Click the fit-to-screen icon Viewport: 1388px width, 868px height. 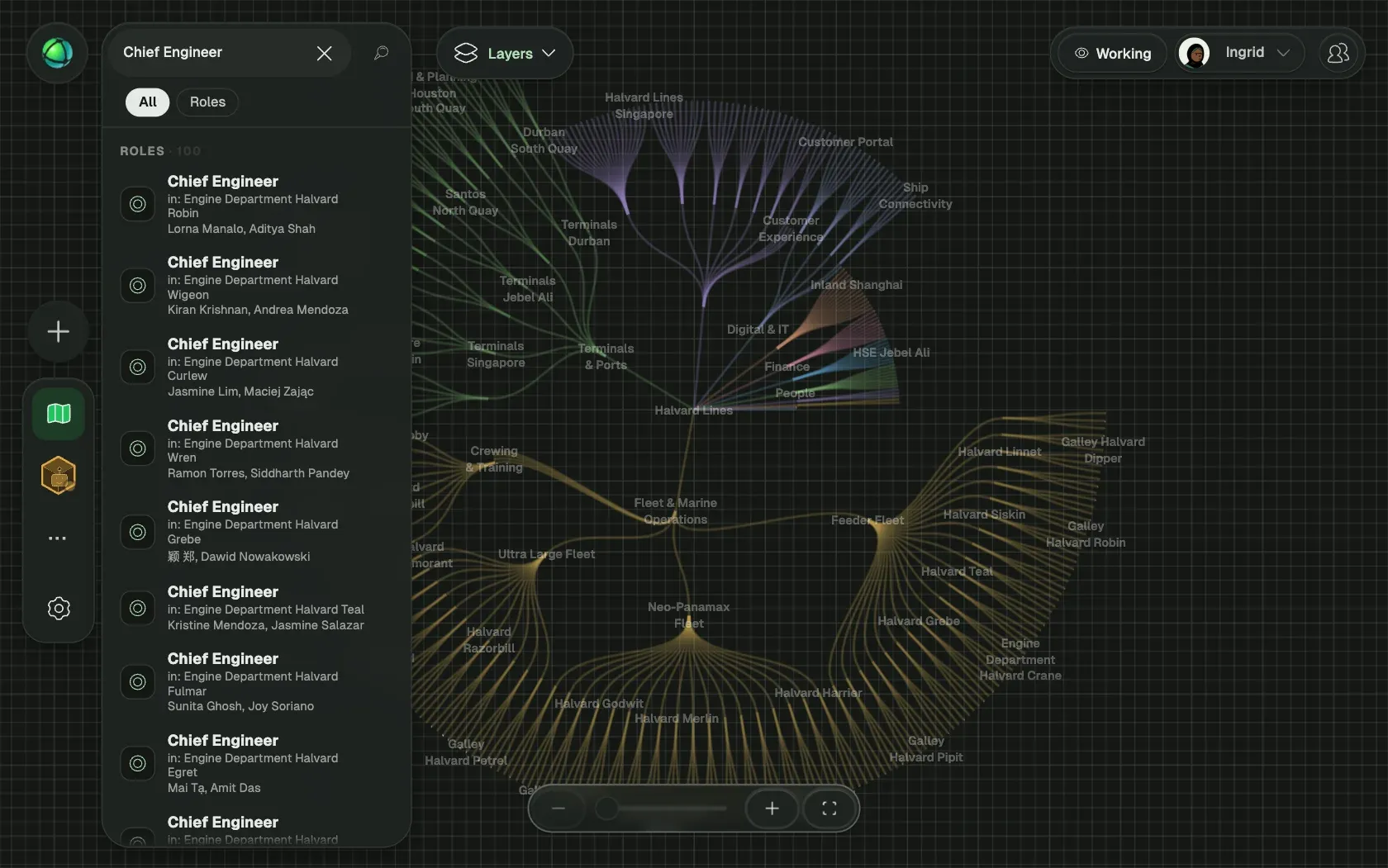click(829, 809)
